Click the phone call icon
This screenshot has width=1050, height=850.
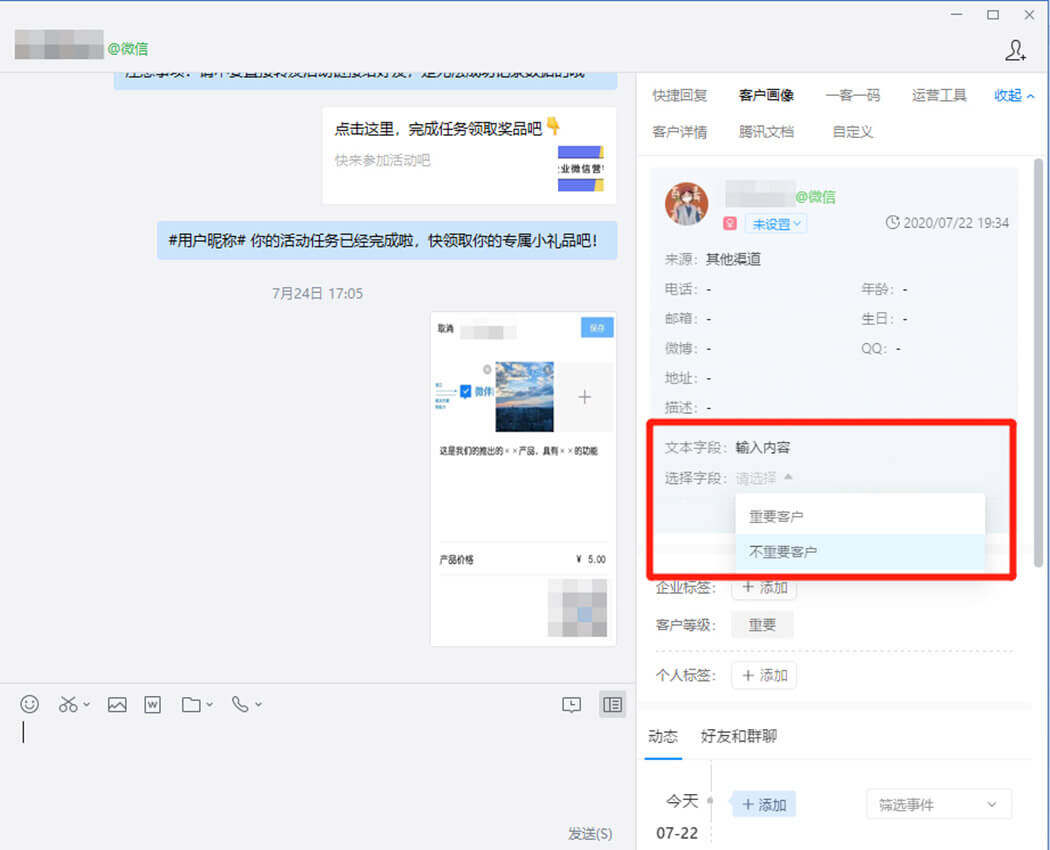tap(240, 704)
